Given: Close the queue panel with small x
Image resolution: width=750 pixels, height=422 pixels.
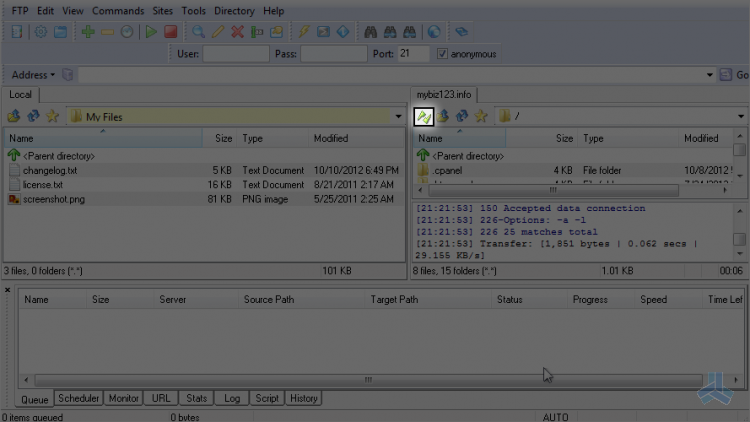Looking at the screenshot, I should (7, 290).
